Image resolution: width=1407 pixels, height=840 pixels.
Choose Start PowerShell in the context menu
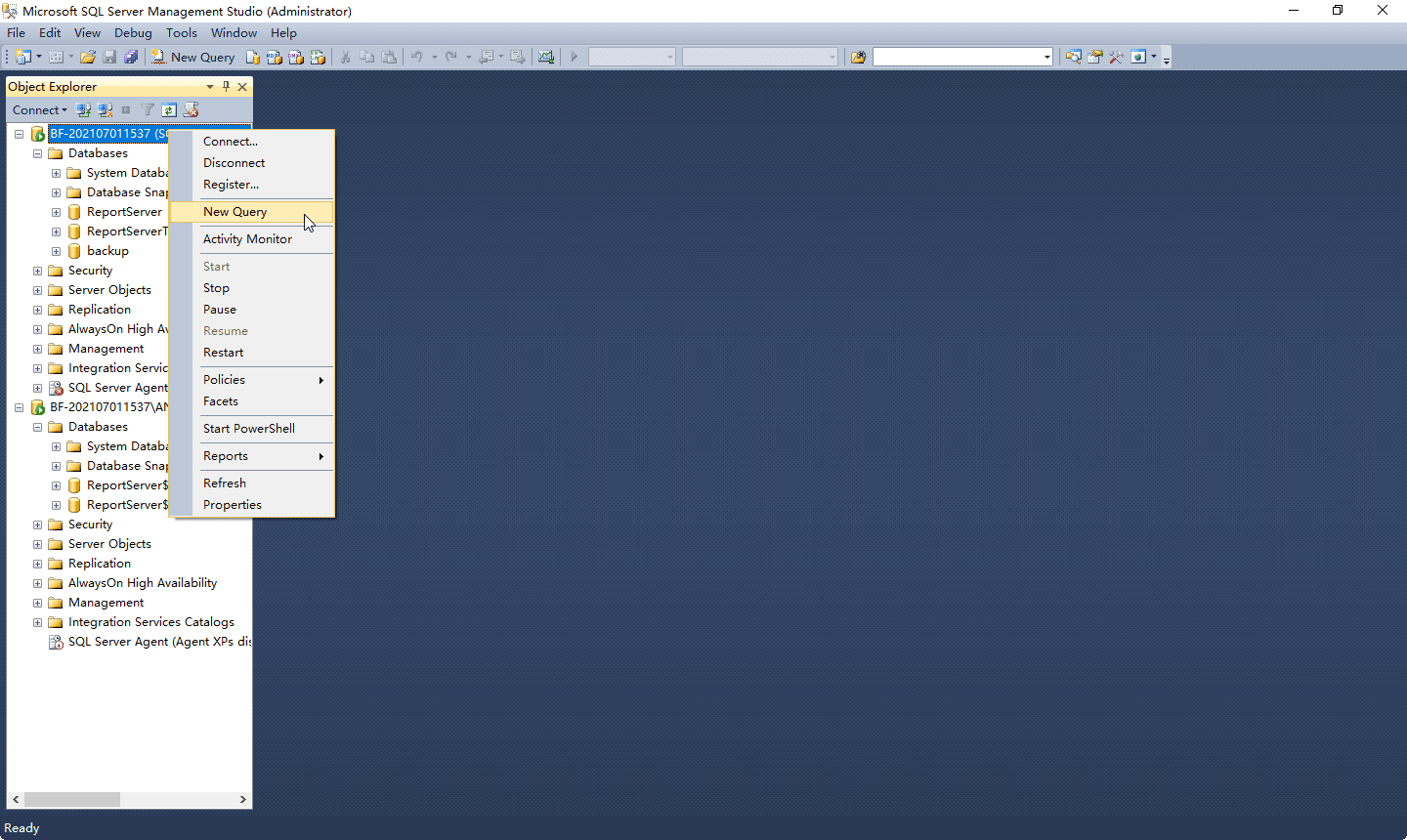pyautogui.click(x=252, y=429)
